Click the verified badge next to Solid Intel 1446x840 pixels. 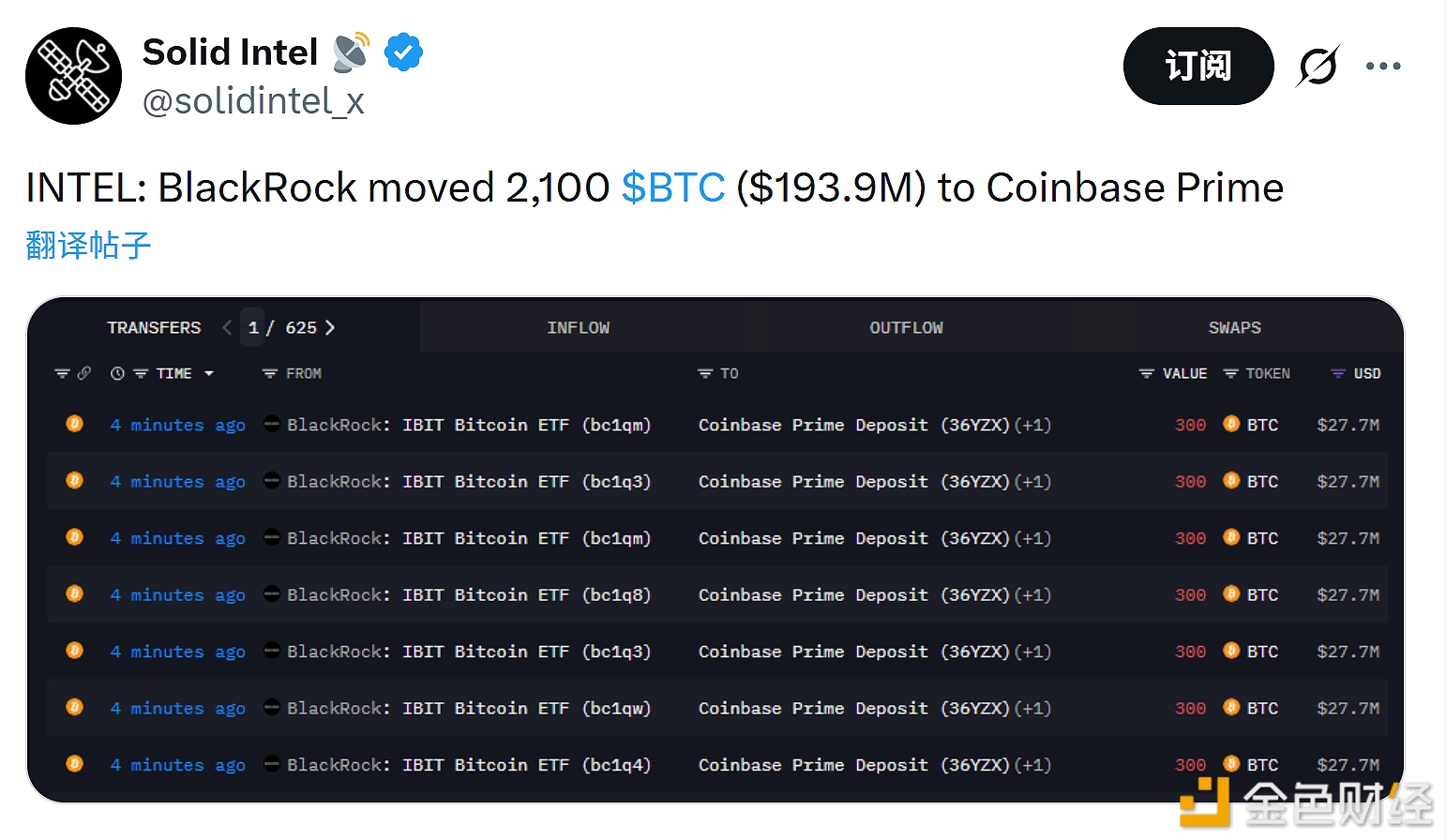pos(403,52)
